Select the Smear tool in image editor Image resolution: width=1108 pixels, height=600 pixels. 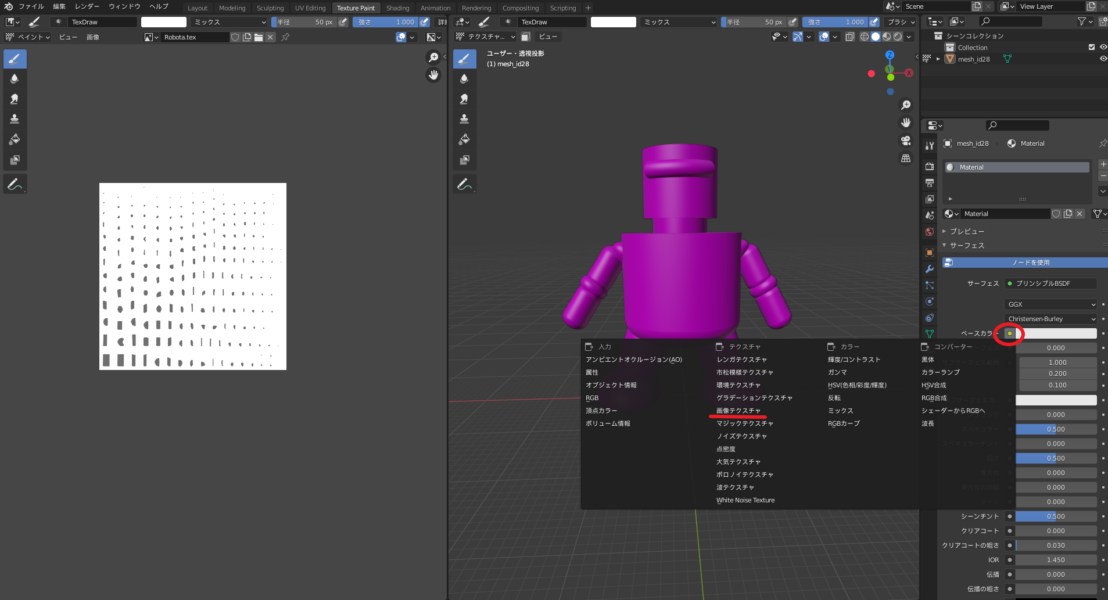pos(14,99)
